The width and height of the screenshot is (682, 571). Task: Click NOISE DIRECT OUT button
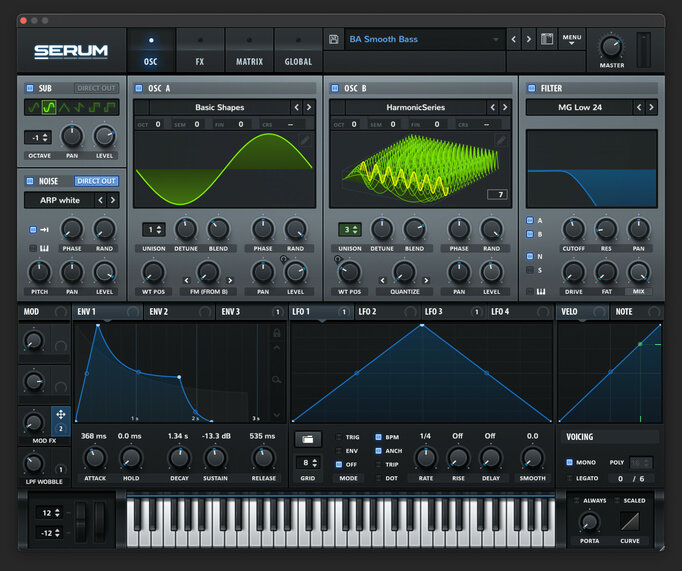click(96, 181)
